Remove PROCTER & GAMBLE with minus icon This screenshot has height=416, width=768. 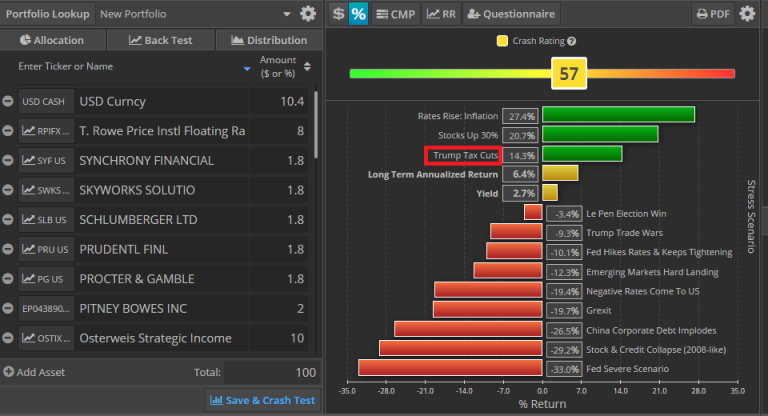click(x=8, y=279)
